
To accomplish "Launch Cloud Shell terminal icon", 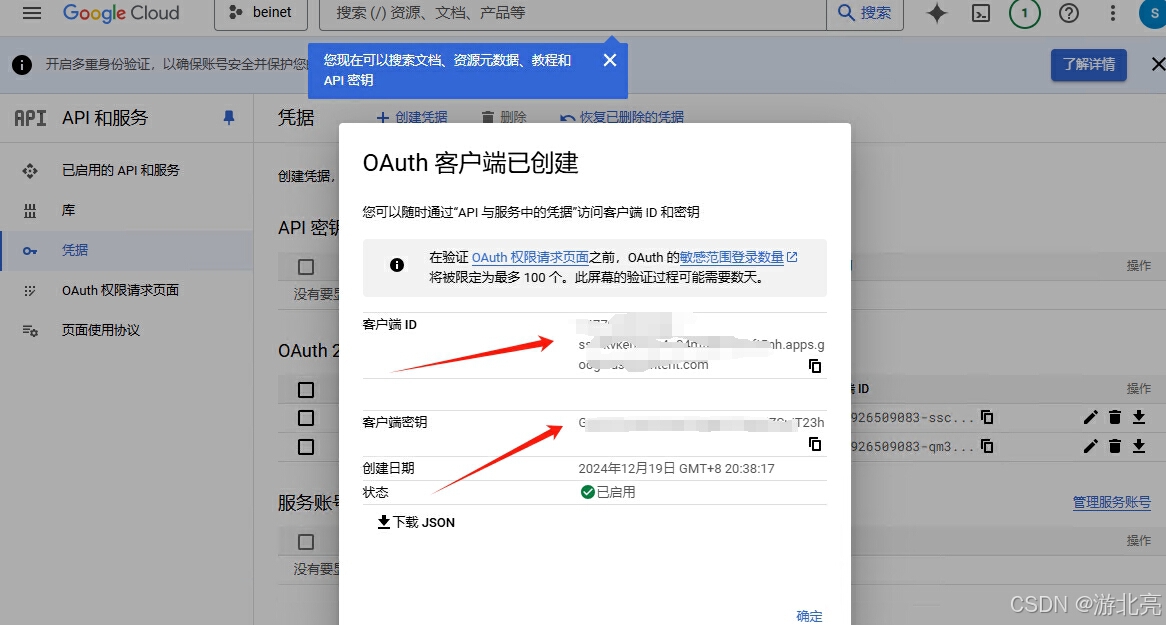I will click(x=982, y=13).
